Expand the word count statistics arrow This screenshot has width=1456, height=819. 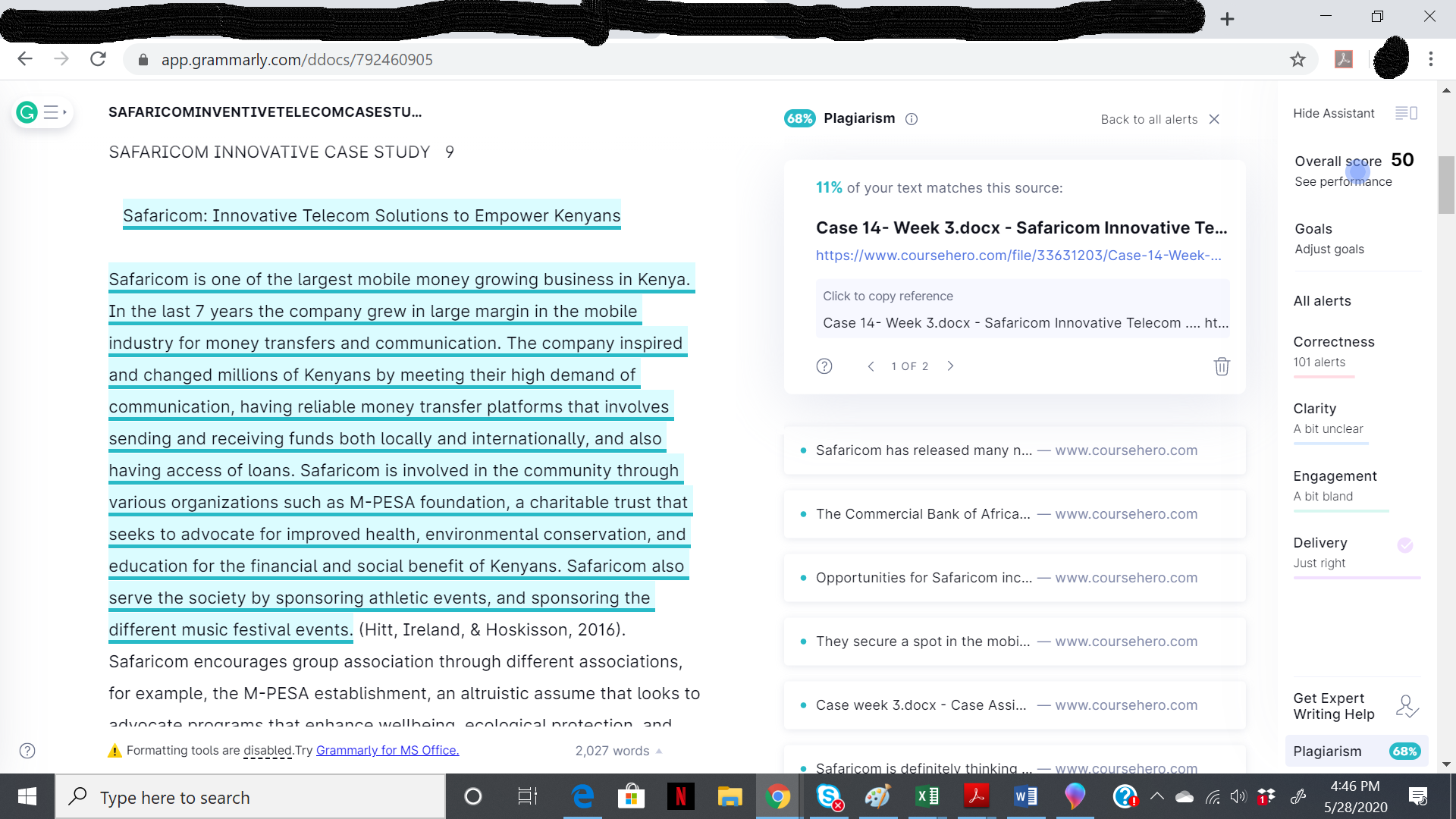click(659, 751)
